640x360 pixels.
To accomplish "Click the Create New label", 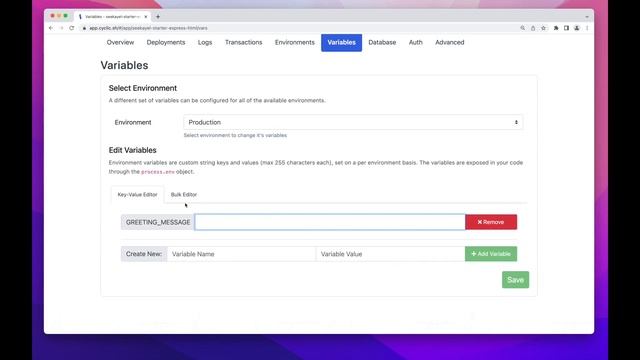I will (144, 254).
